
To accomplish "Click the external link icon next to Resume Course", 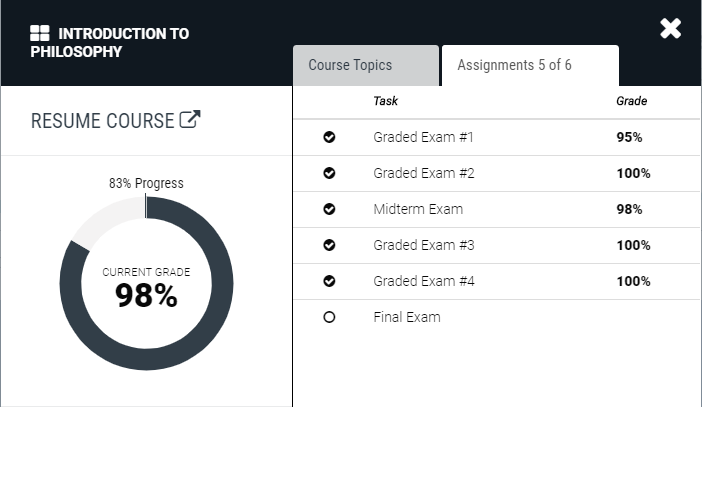I will click(190, 120).
